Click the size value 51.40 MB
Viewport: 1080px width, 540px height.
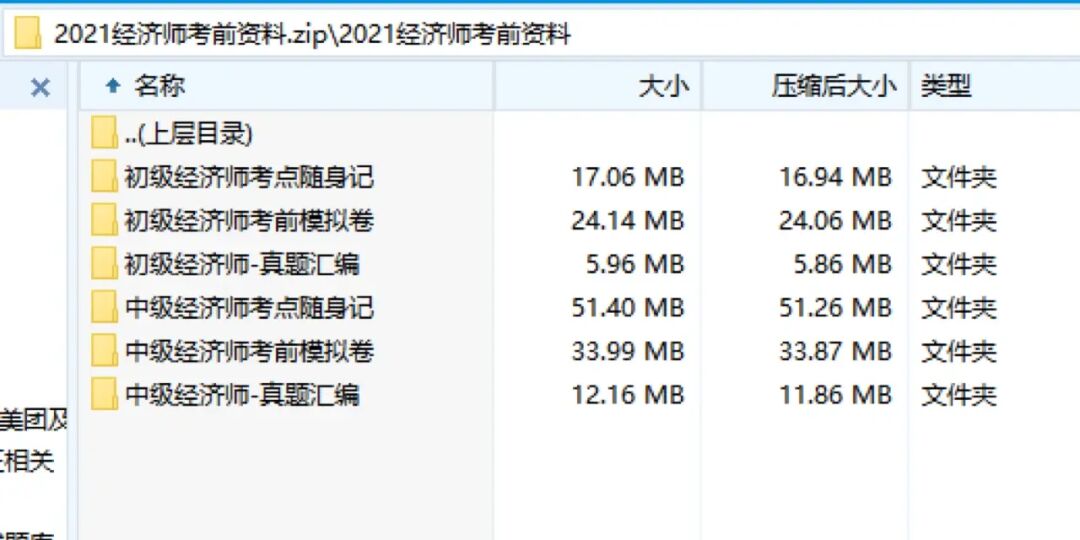point(627,308)
